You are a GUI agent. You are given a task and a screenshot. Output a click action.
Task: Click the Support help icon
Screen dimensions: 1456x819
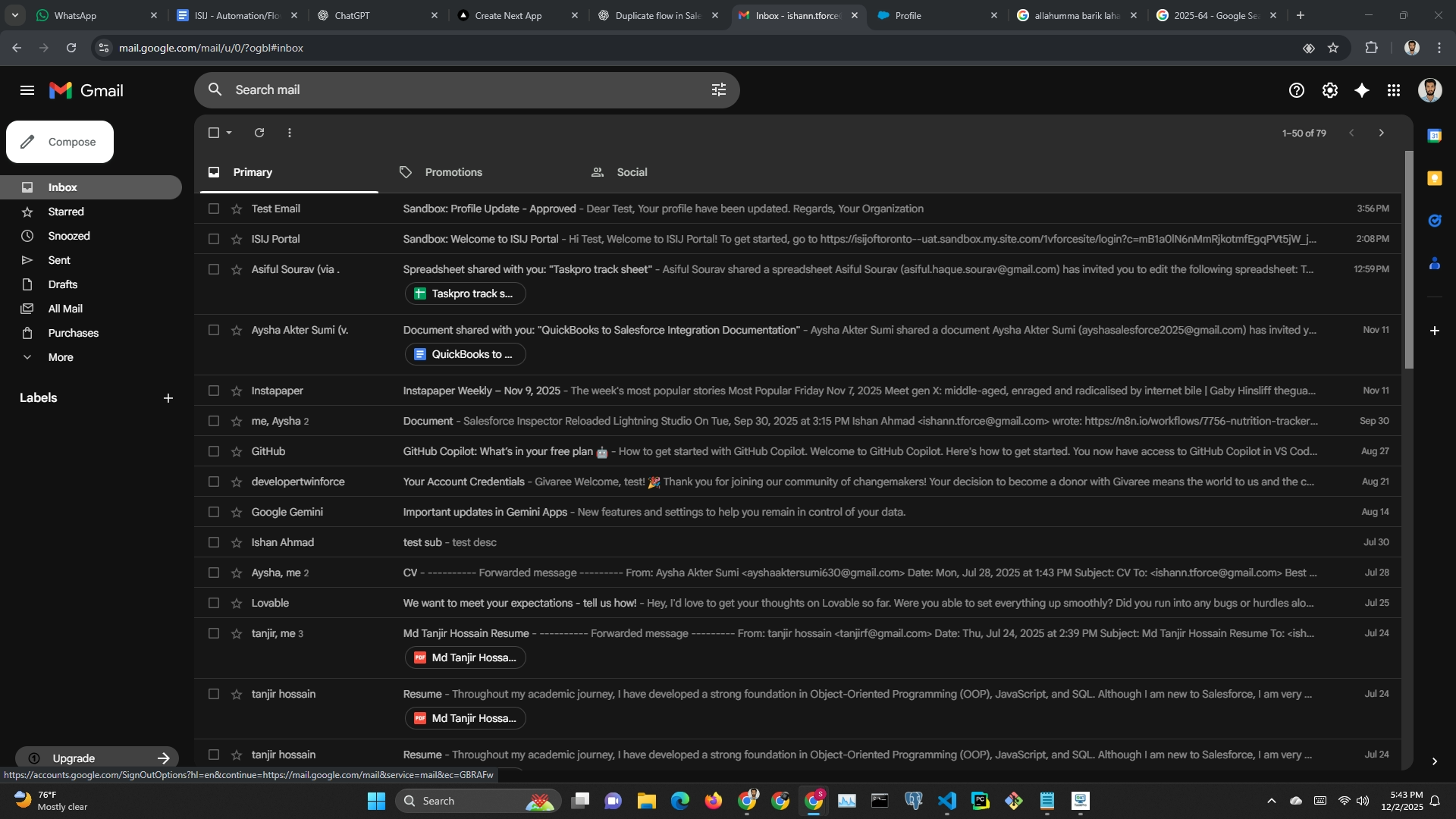coord(1297,90)
